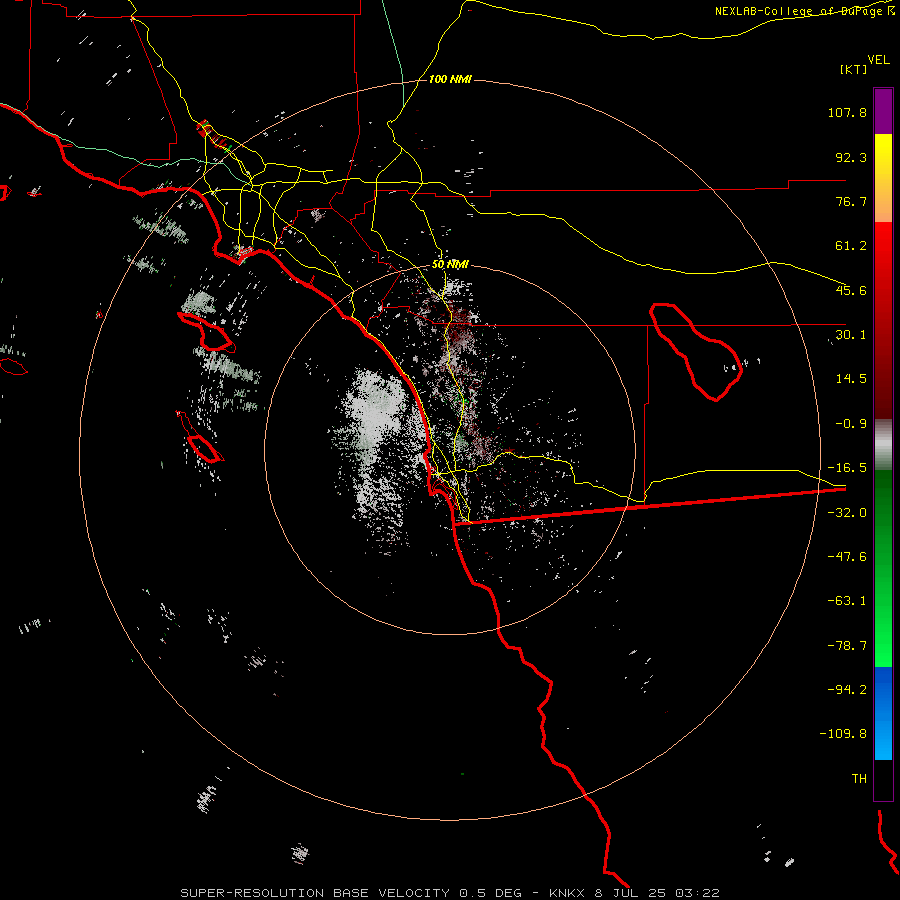The height and width of the screenshot is (900, 900).
Task: Click the '[KT]' units label
Action: 854,69
